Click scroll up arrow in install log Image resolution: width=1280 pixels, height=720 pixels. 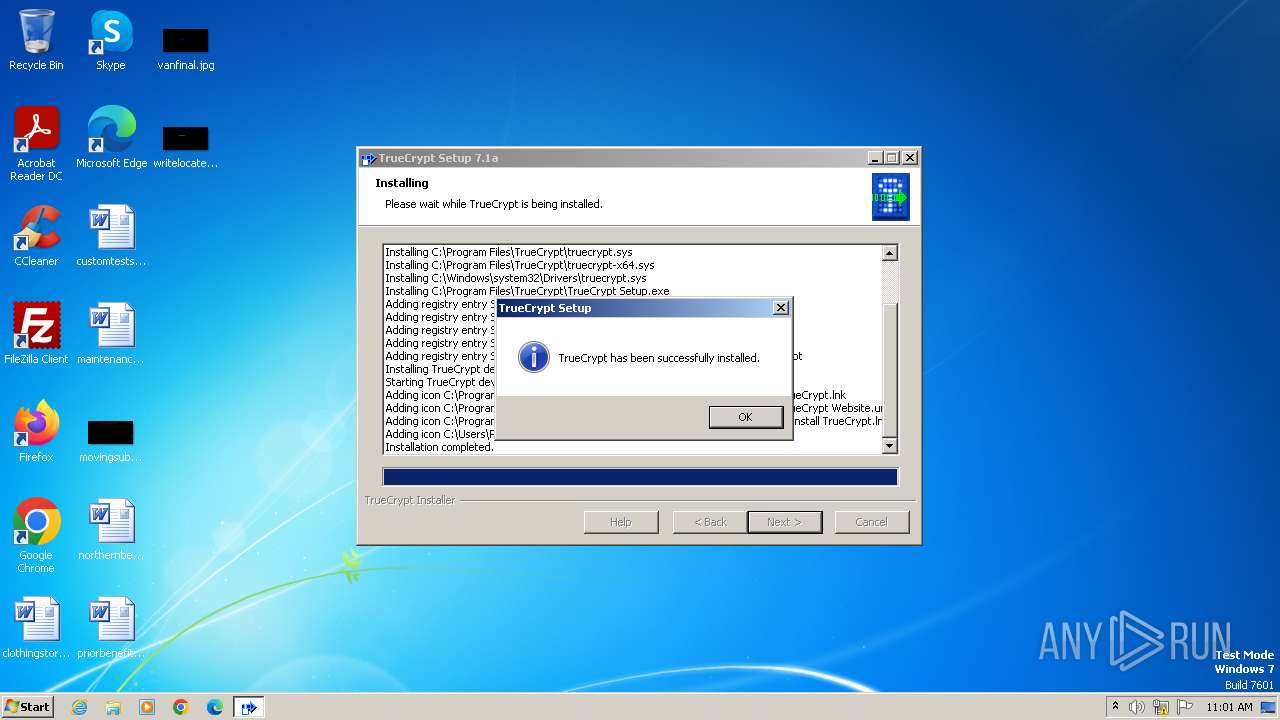click(x=890, y=253)
